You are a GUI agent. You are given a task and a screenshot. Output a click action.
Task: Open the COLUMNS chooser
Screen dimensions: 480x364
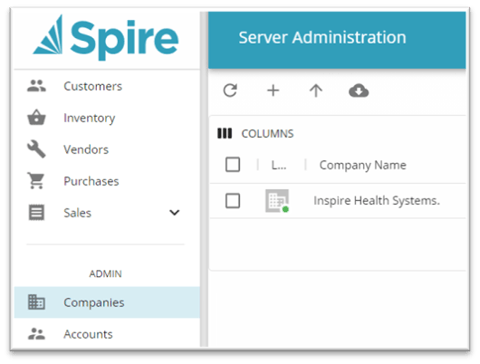[x=256, y=134]
